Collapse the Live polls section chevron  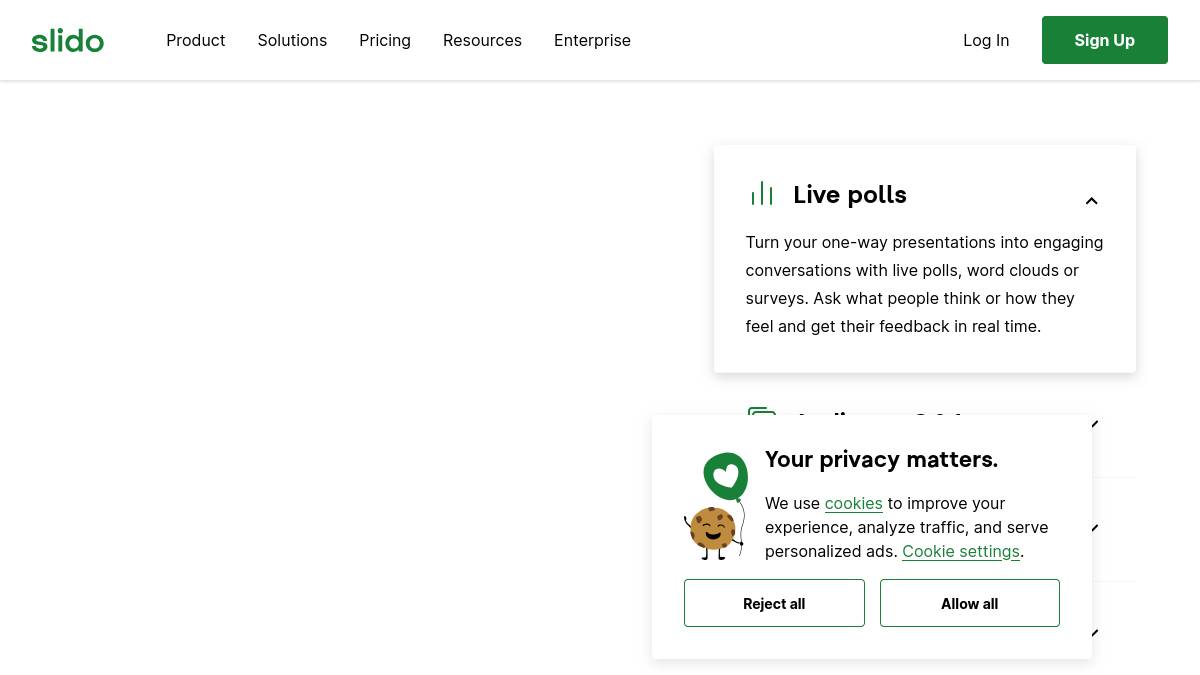[1091, 201]
